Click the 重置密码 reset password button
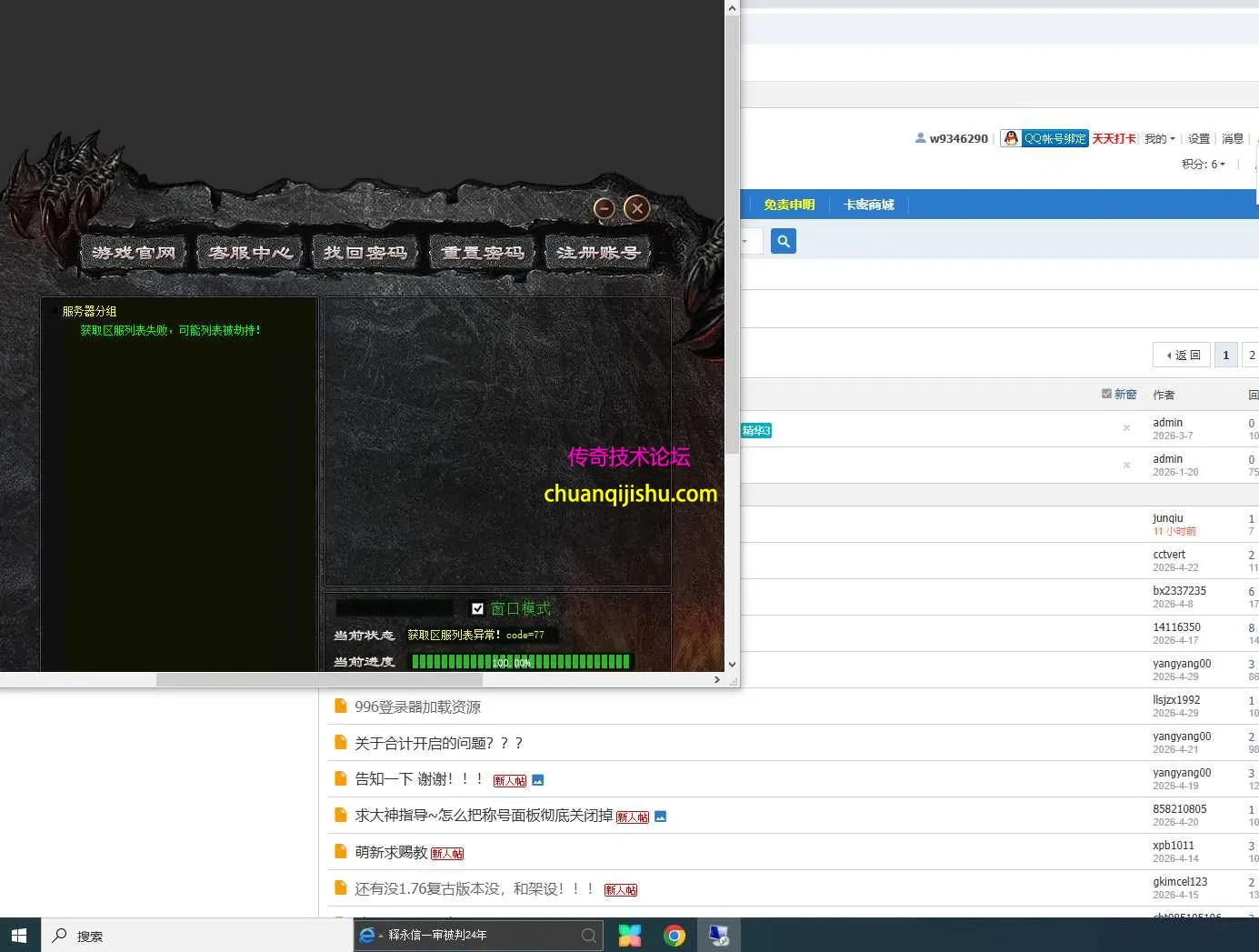1259x952 pixels. coord(482,253)
